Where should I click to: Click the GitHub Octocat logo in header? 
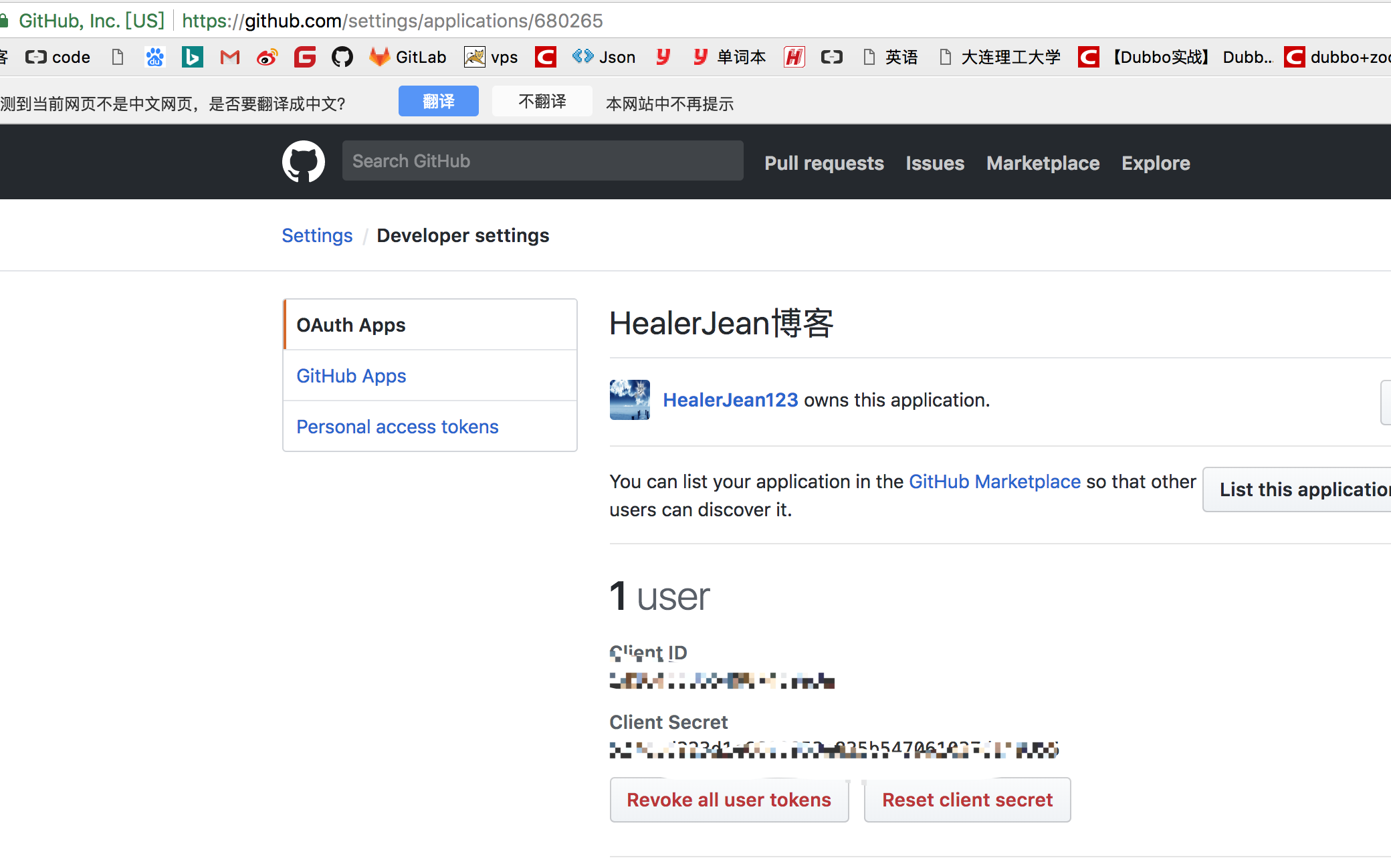point(303,161)
